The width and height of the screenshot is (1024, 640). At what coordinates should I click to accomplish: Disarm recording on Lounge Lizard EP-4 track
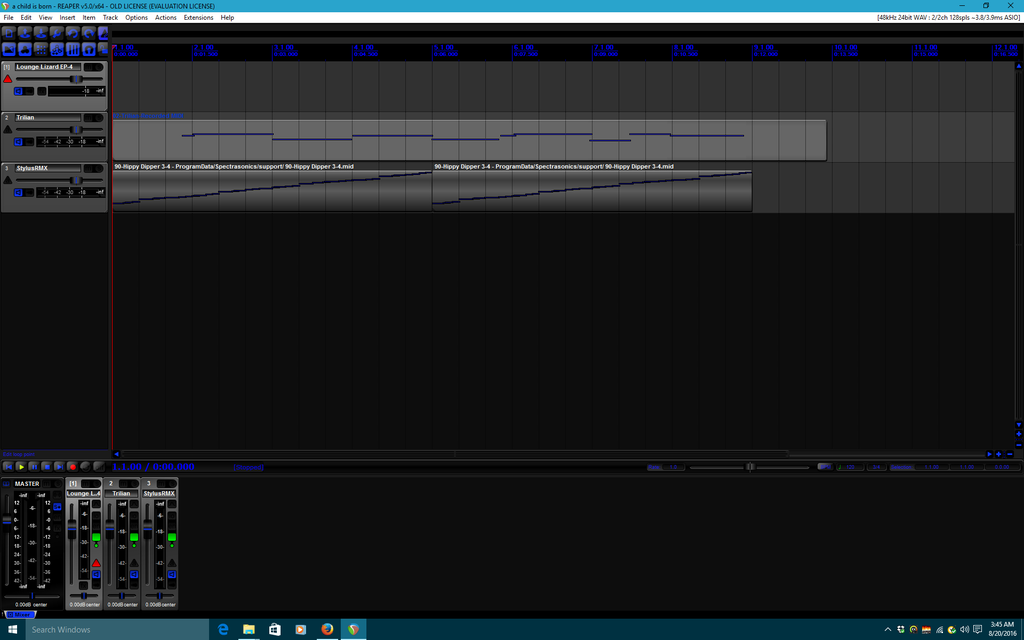pyautogui.click(x=8, y=78)
